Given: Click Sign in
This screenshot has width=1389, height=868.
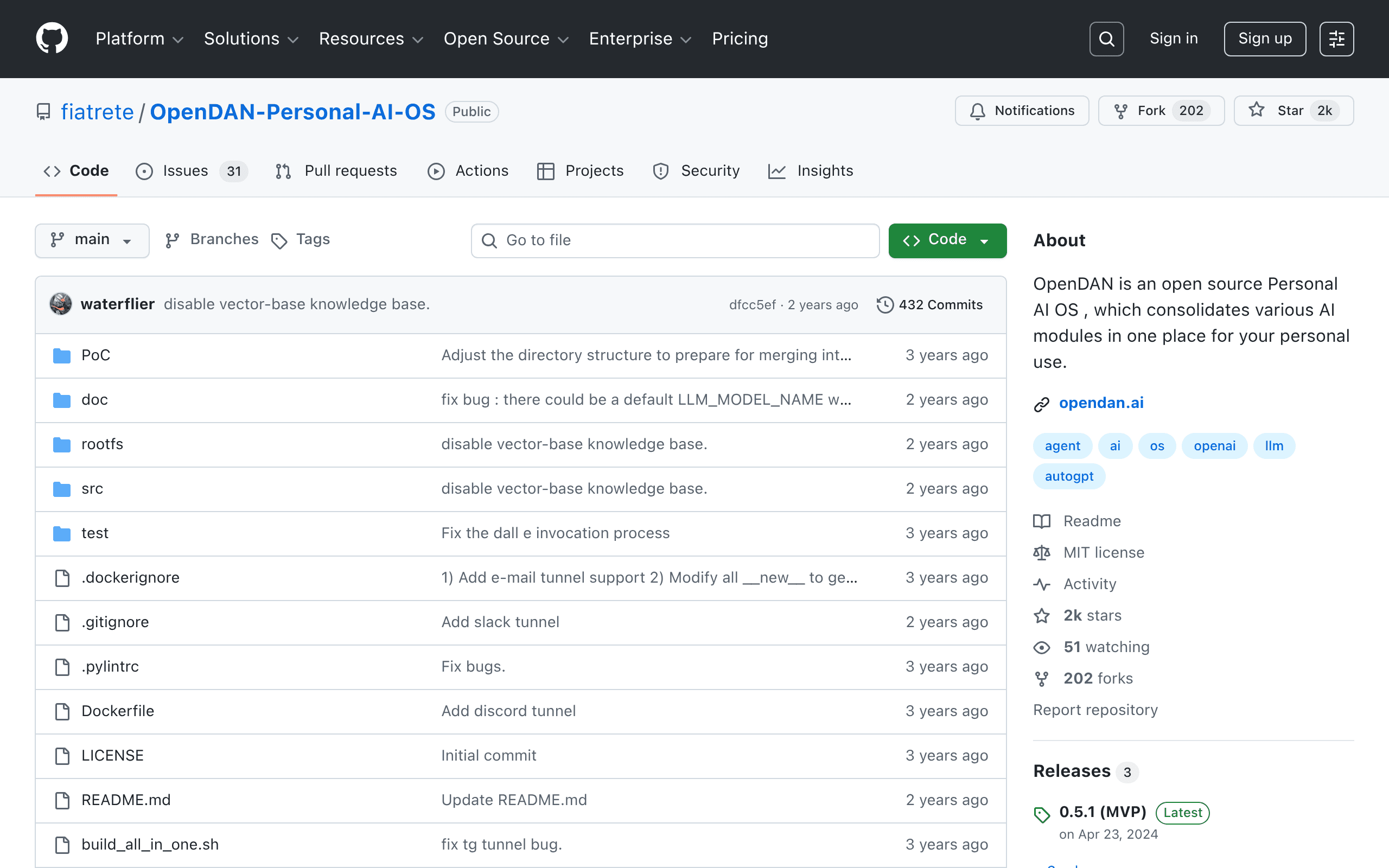Looking at the screenshot, I should pyautogui.click(x=1174, y=39).
